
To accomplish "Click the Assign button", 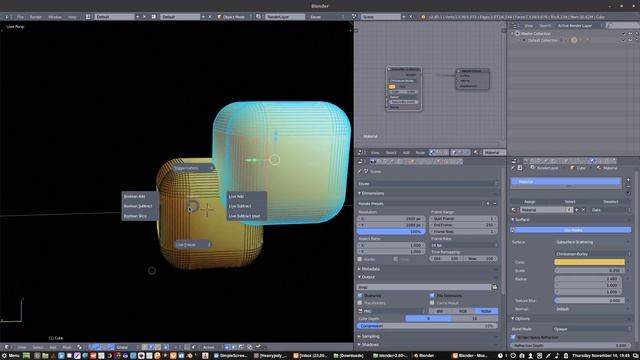I will (x=529, y=202).
